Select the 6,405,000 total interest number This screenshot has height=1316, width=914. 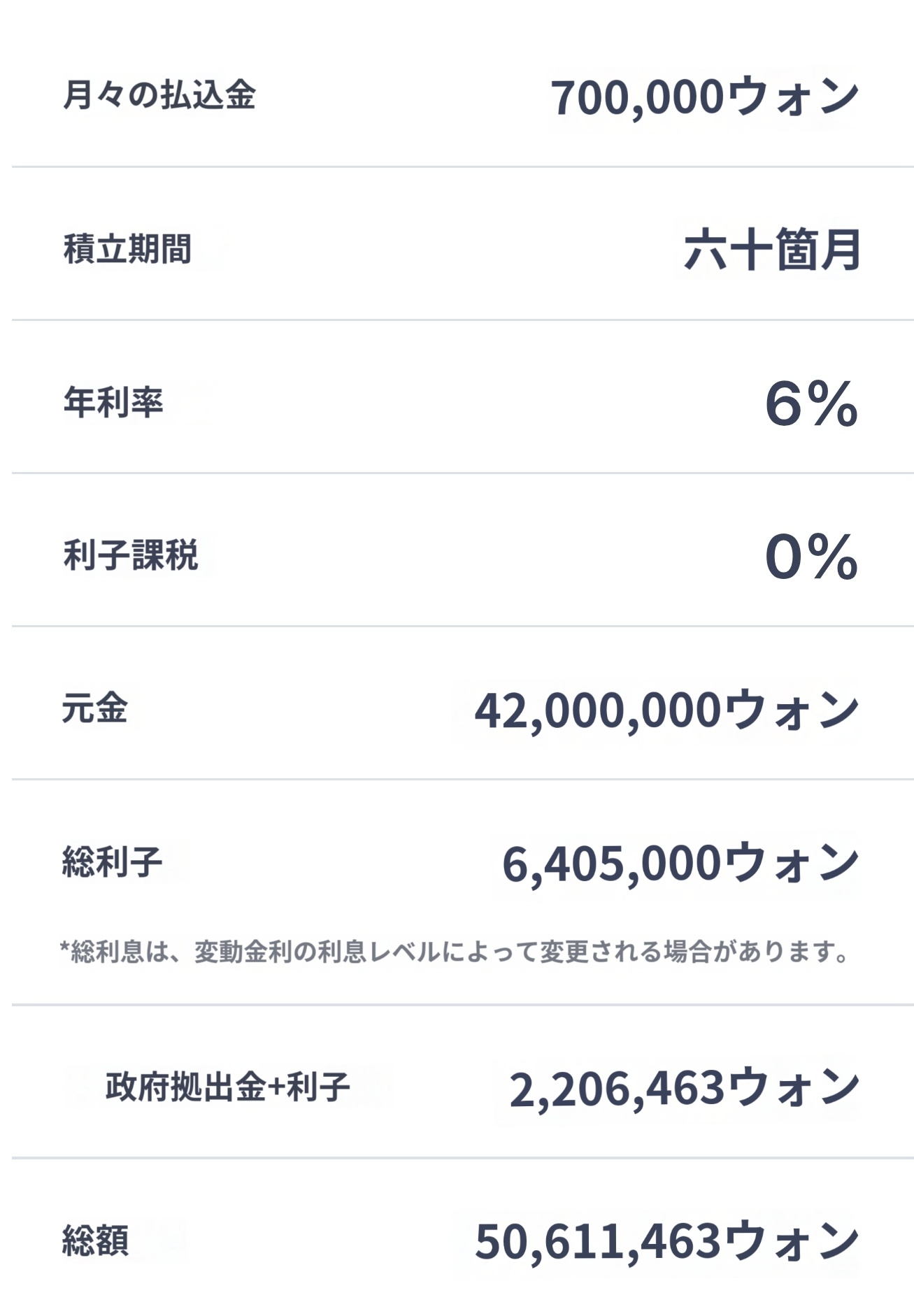[x=612, y=864]
